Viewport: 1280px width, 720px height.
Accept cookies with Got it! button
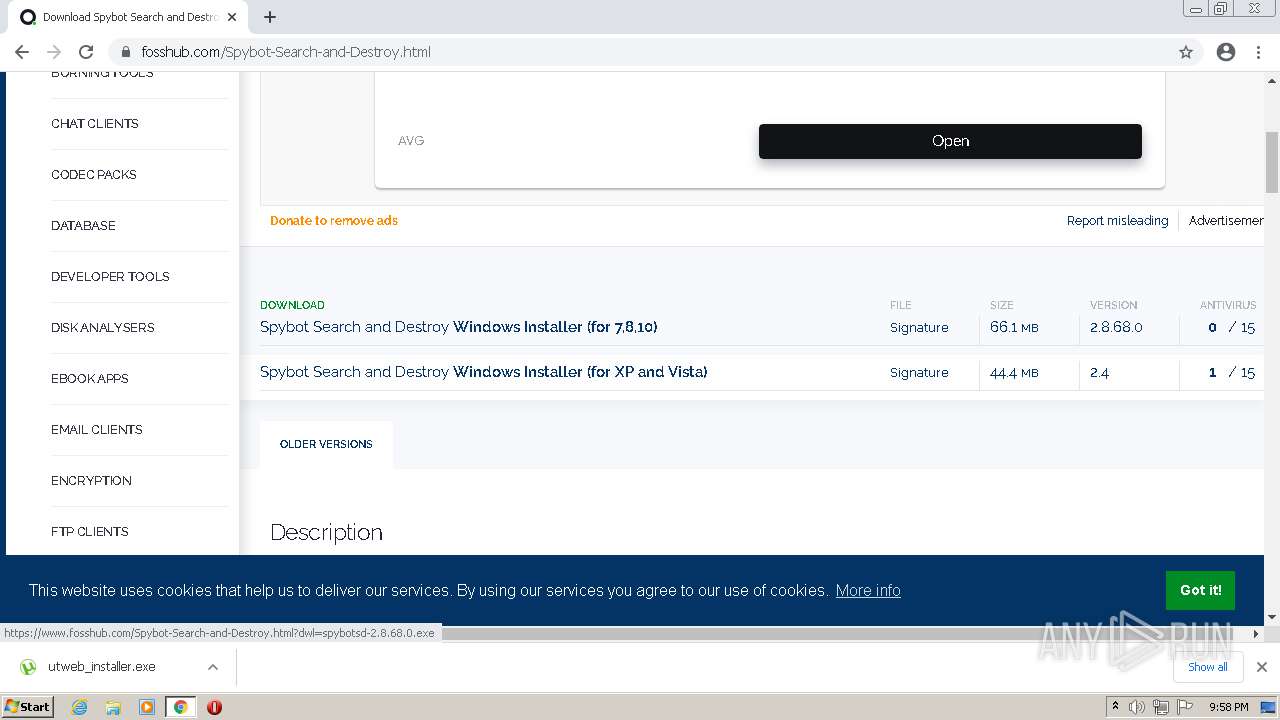click(x=1200, y=590)
